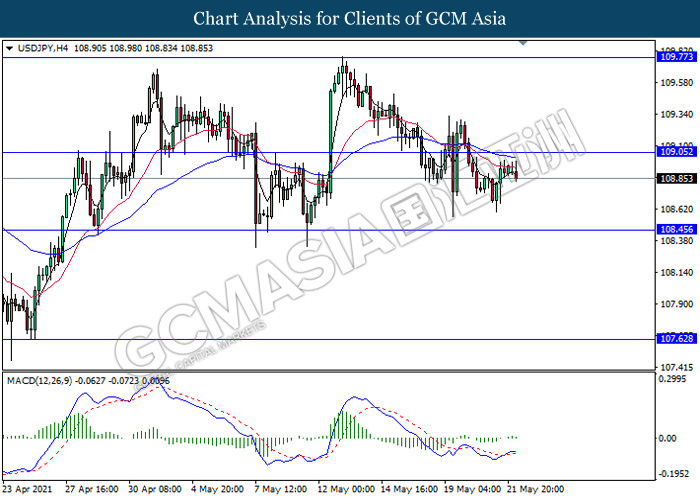Screen dimensions: 700x500
Task: Click the current price 108.853 label
Action: point(677,179)
